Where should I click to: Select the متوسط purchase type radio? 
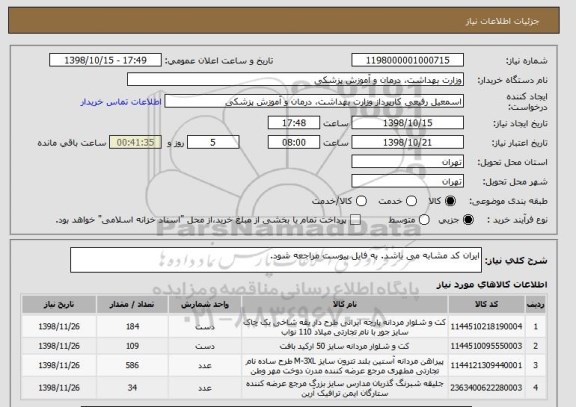coord(424,220)
